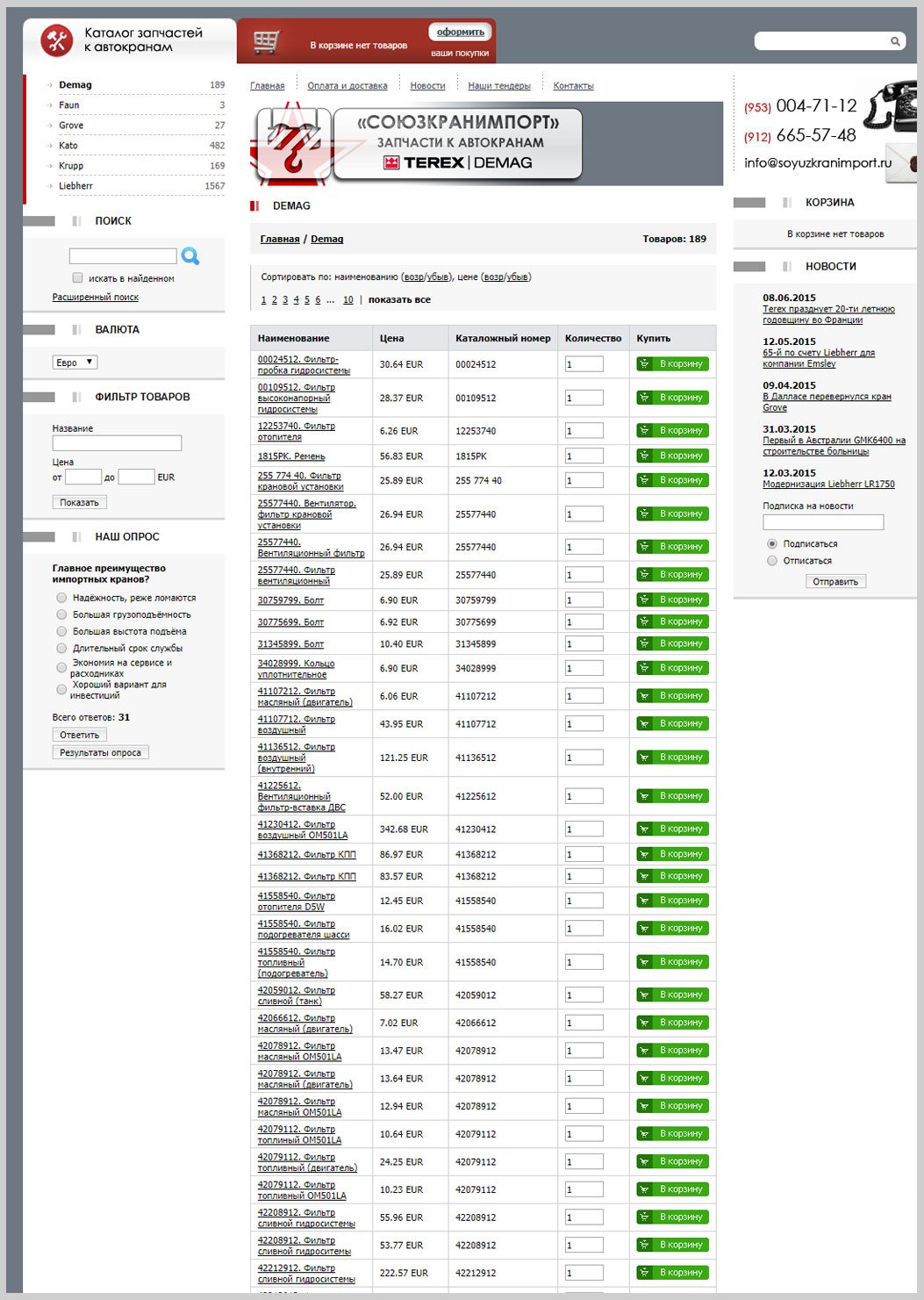Screen dimensions: 924x1300
Task: Add 34028999 sealing ring to cart
Action: pyautogui.click(x=672, y=668)
